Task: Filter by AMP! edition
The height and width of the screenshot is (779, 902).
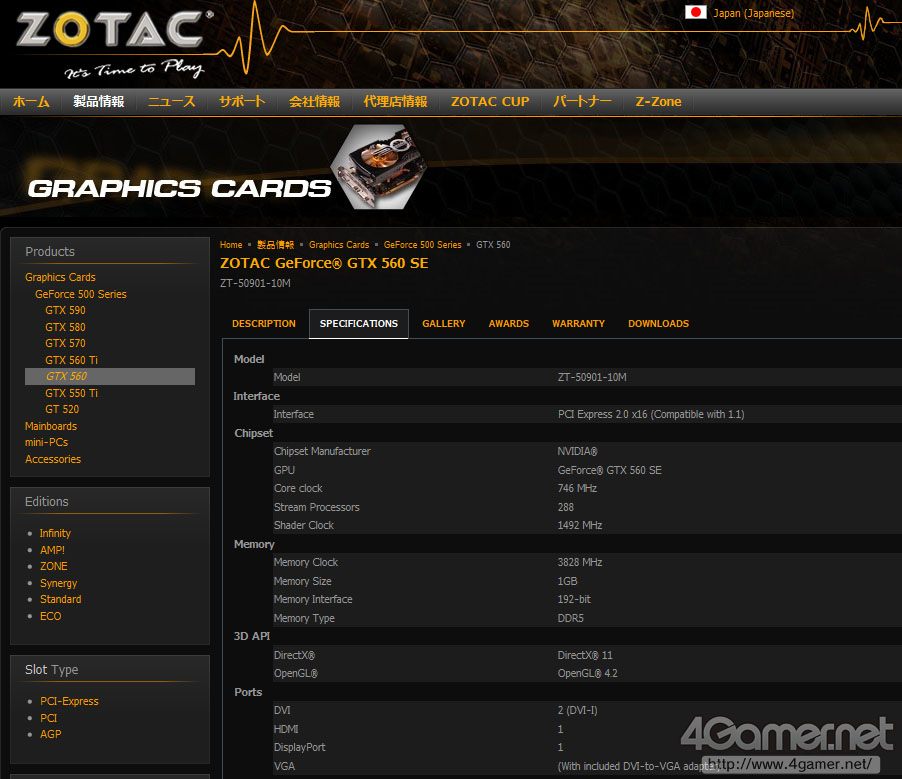Action: pos(52,550)
